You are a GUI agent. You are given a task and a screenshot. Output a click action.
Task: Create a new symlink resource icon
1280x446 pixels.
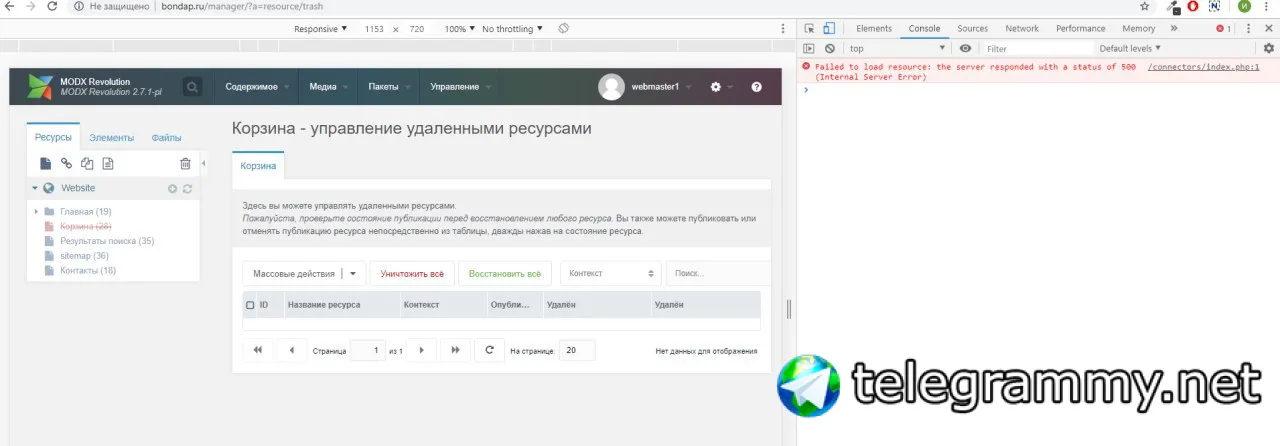pyautogui.click(x=87, y=163)
